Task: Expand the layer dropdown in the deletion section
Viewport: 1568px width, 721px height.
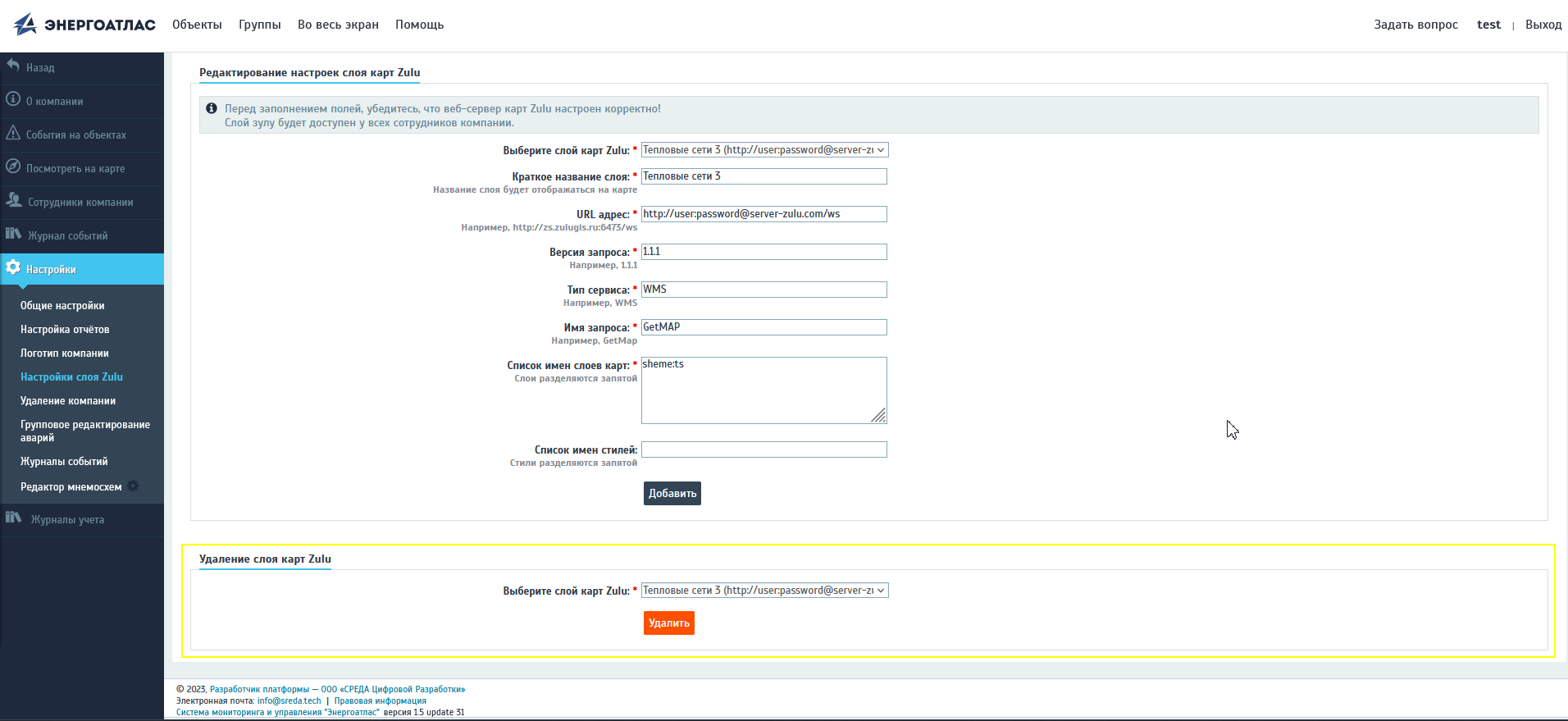Action: point(764,591)
